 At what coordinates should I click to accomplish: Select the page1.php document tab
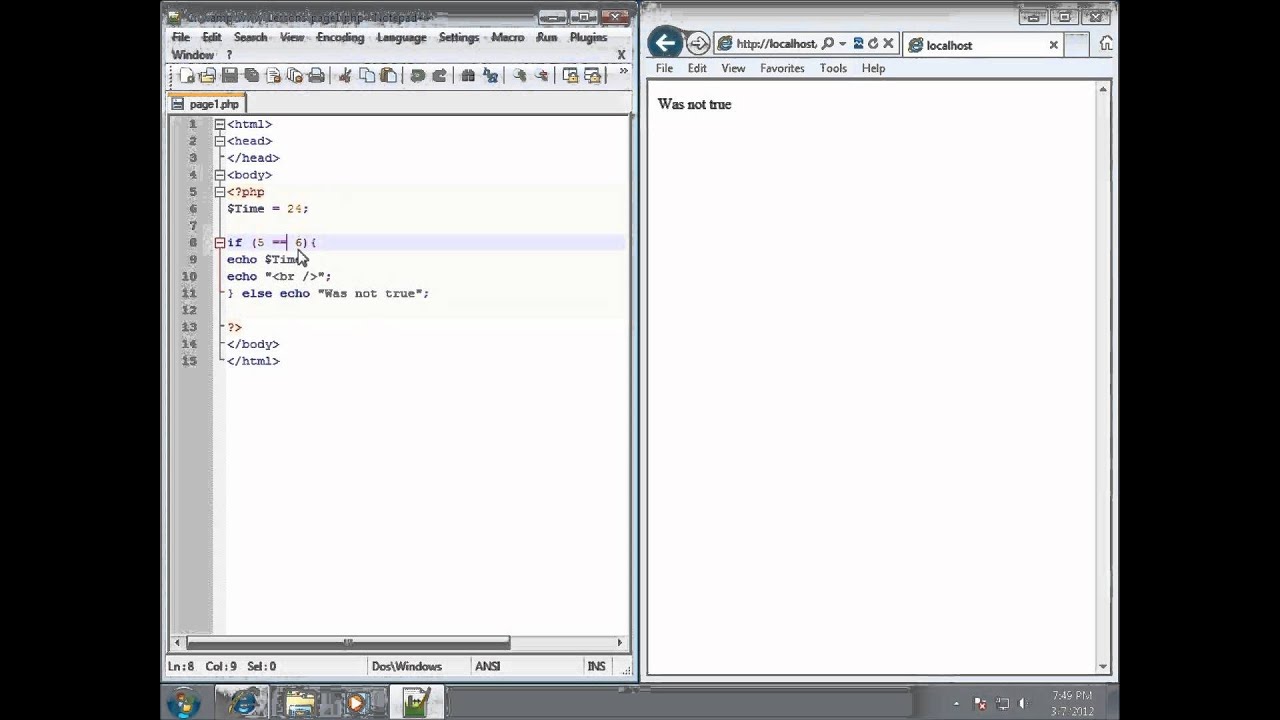coord(206,104)
